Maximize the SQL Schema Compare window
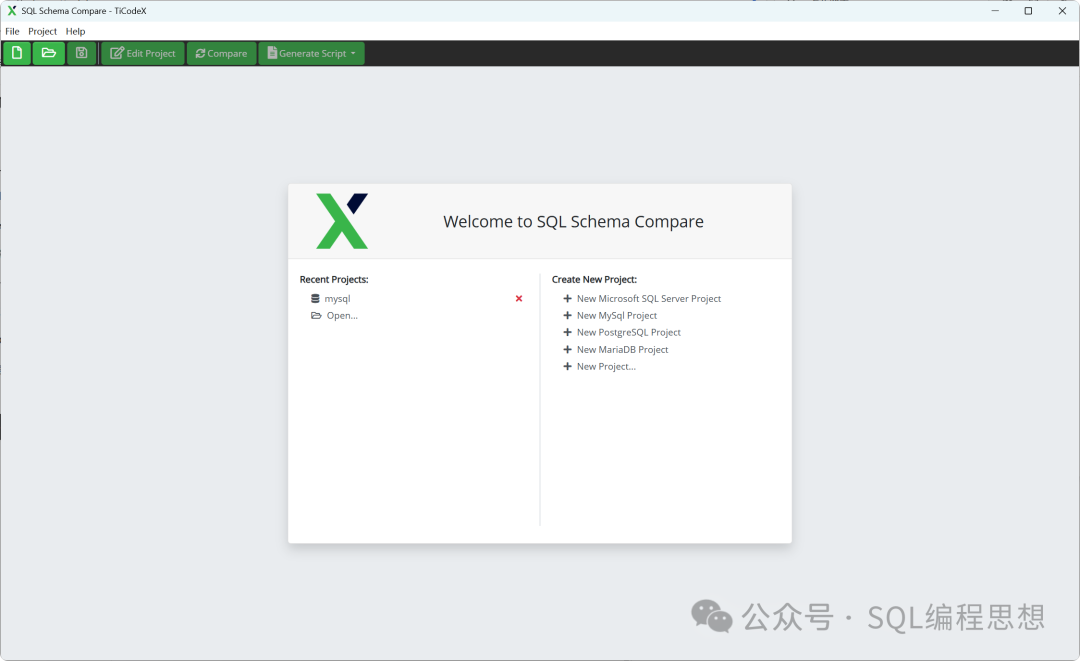 click(x=1028, y=11)
